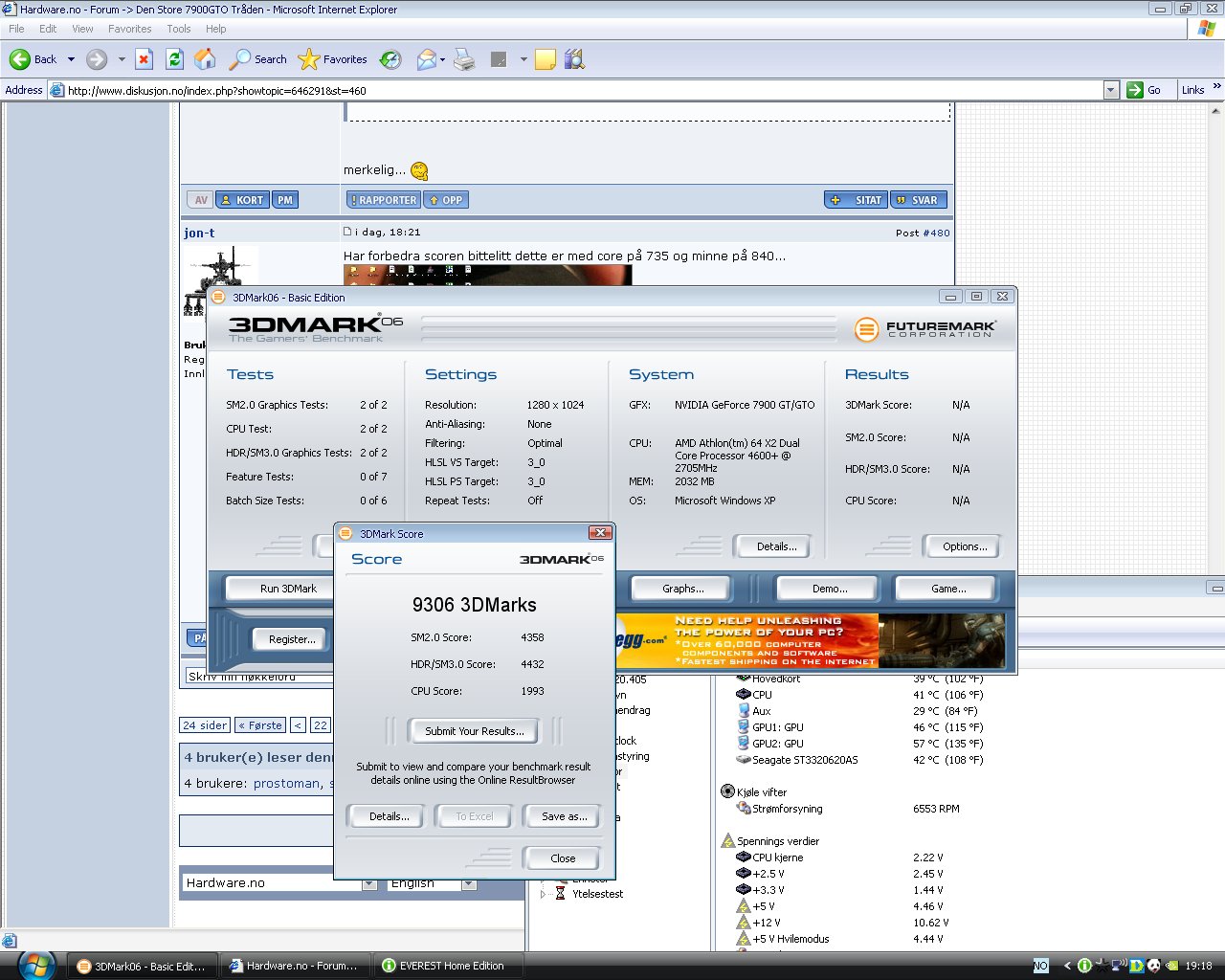1225x980 pixels.
Task: Click the Mail toolbar icon
Action: 427,59
